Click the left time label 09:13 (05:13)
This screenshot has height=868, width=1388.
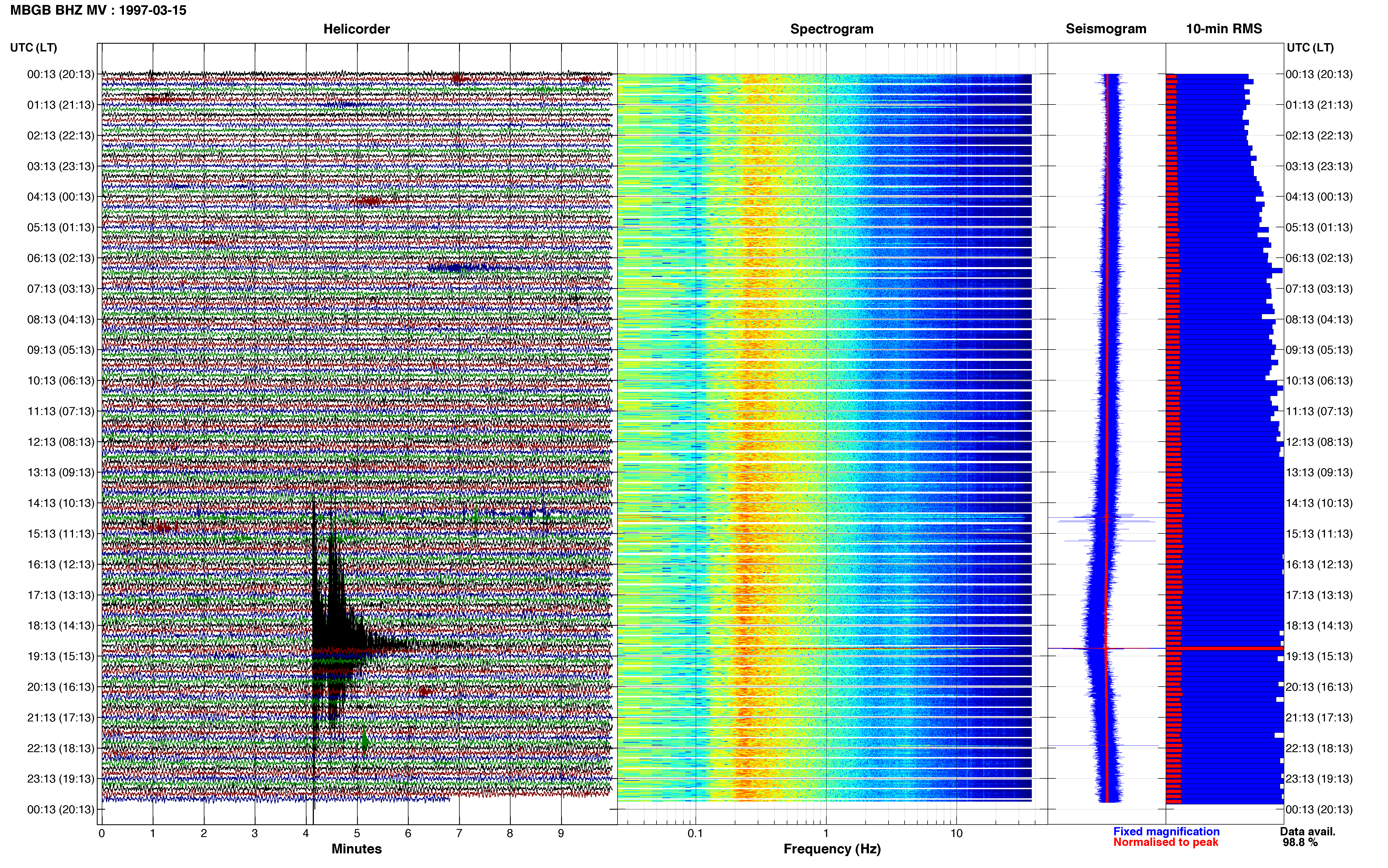point(61,350)
